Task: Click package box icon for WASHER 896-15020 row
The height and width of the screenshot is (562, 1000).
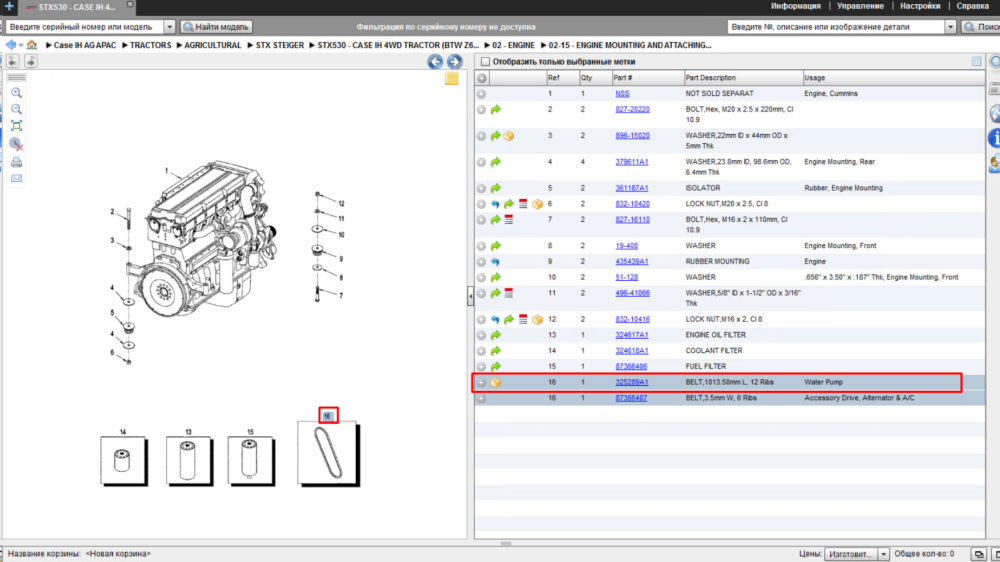Action: [x=509, y=136]
